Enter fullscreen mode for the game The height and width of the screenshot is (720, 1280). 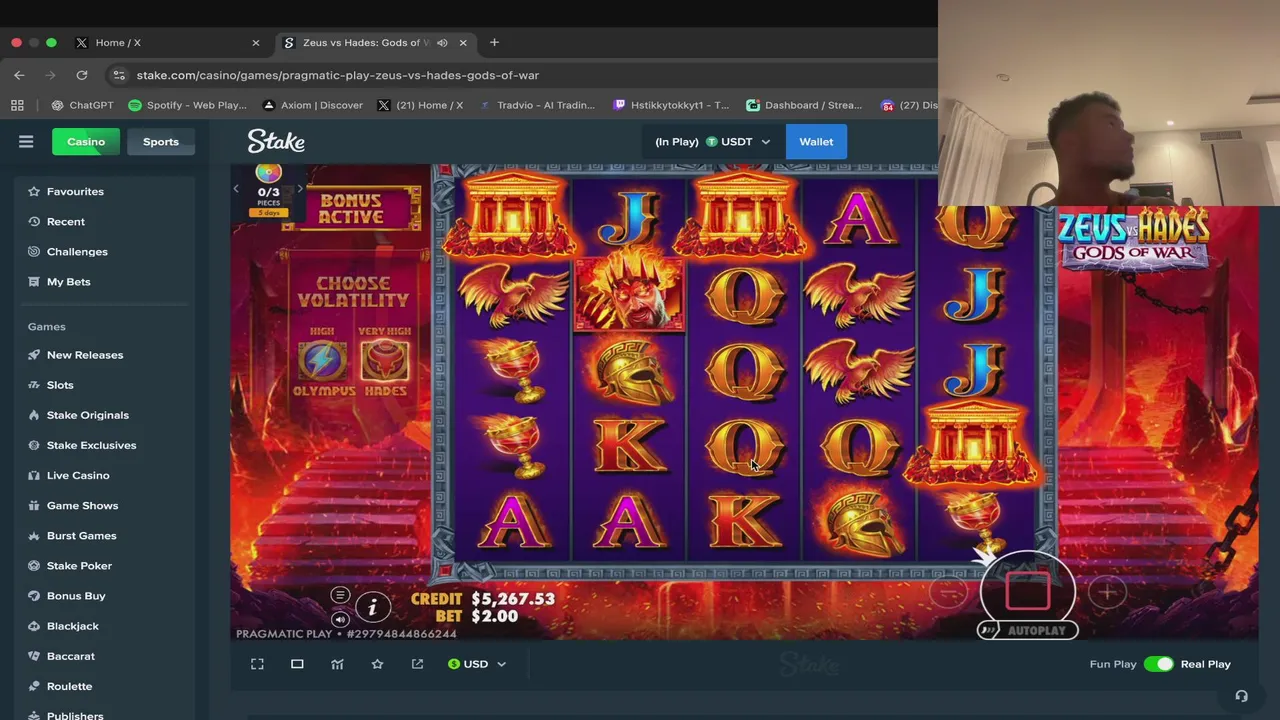click(x=257, y=664)
